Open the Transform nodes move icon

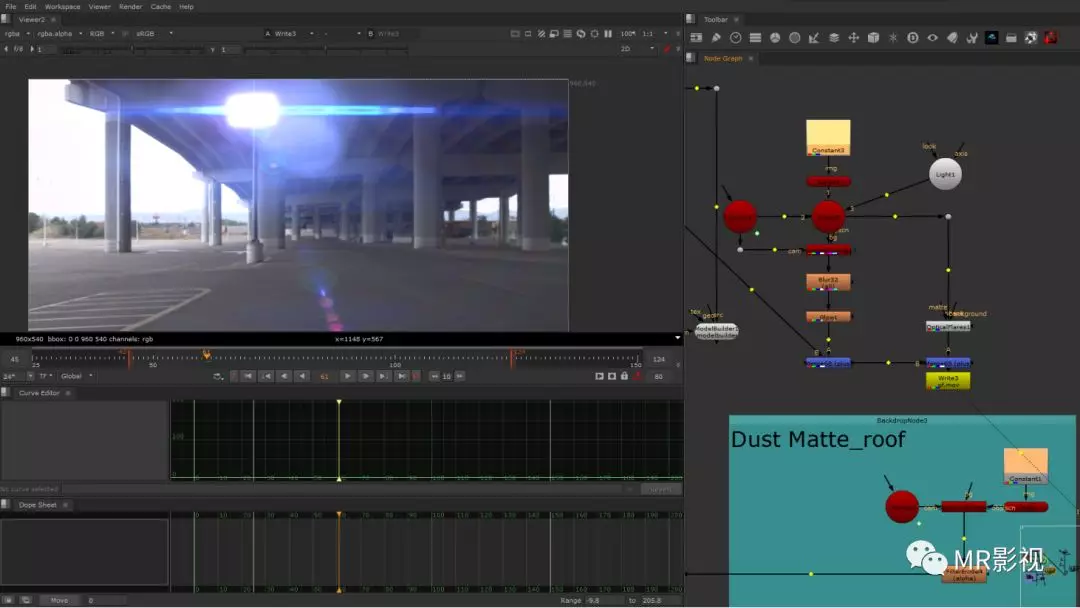point(853,38)
